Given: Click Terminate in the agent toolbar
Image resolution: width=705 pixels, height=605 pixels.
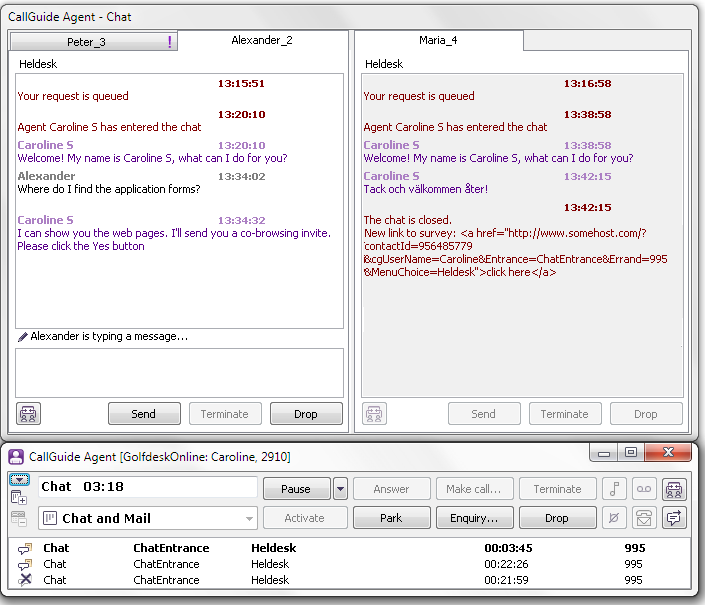Looking at the screenshot, I should point(558,489).
